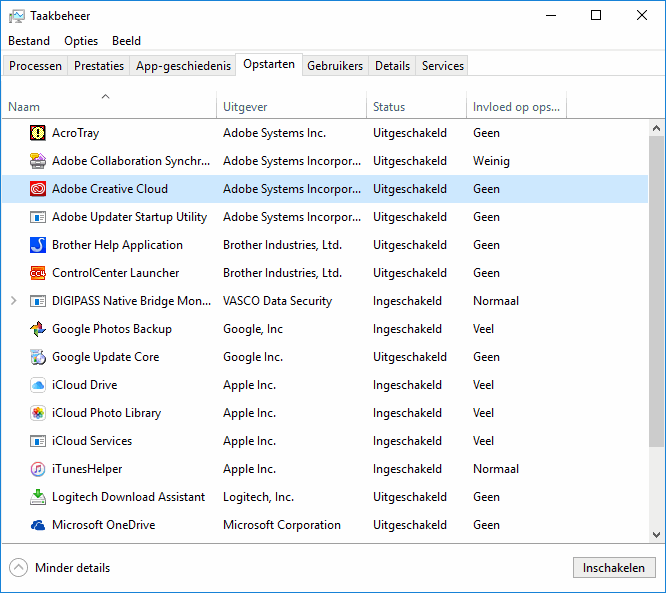Click the Brother Help Application icon
Viewport: 666px width, 593px height.
(38, 245)
